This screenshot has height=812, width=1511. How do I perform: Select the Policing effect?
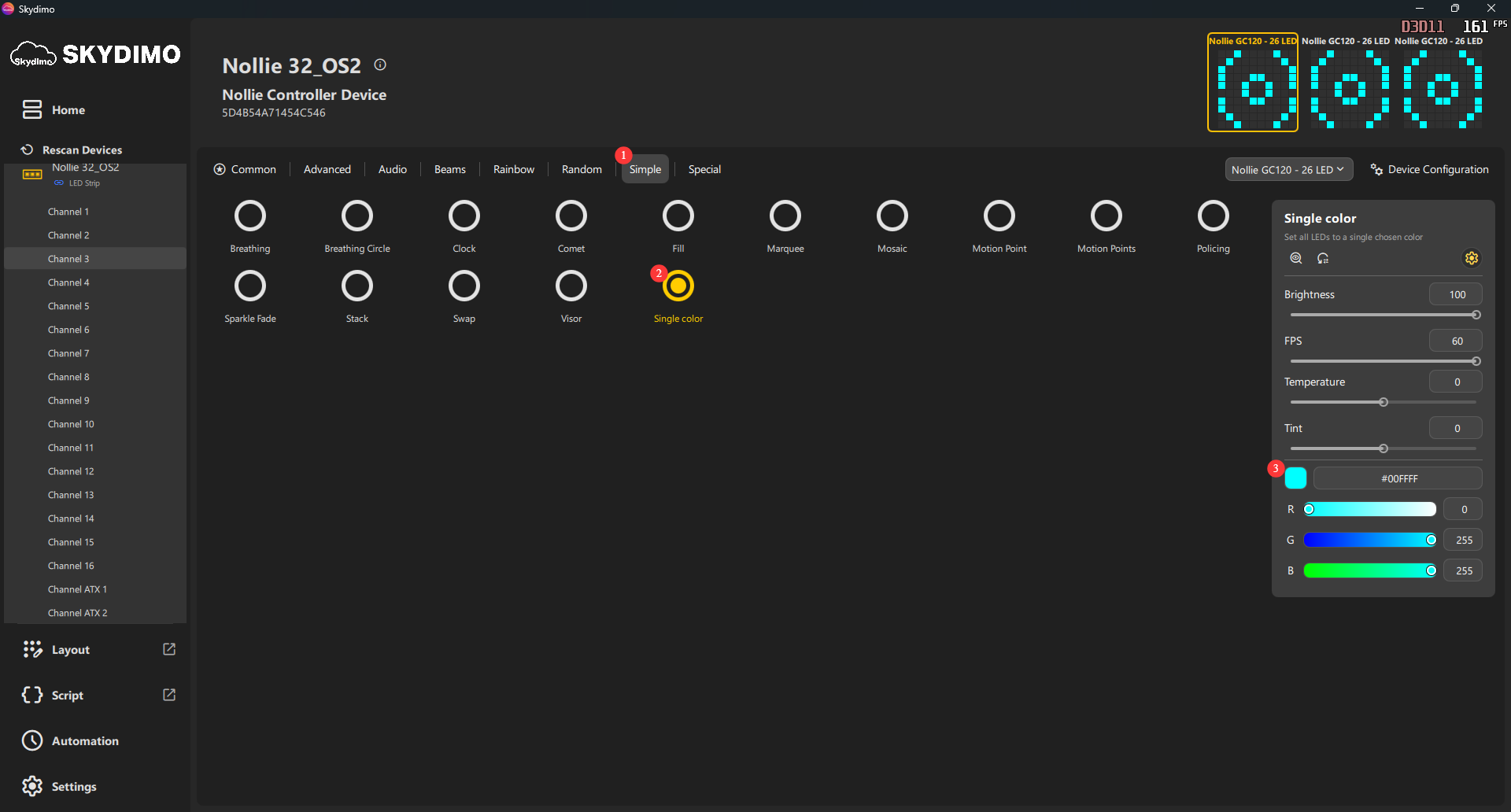pos(1214,227)
